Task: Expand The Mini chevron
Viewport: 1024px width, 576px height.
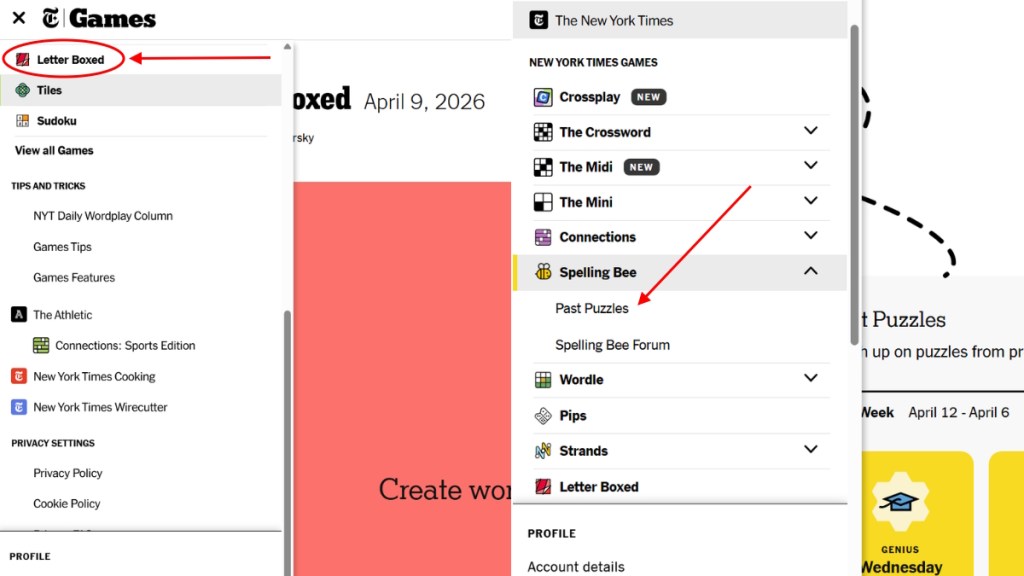Action: 810,201
